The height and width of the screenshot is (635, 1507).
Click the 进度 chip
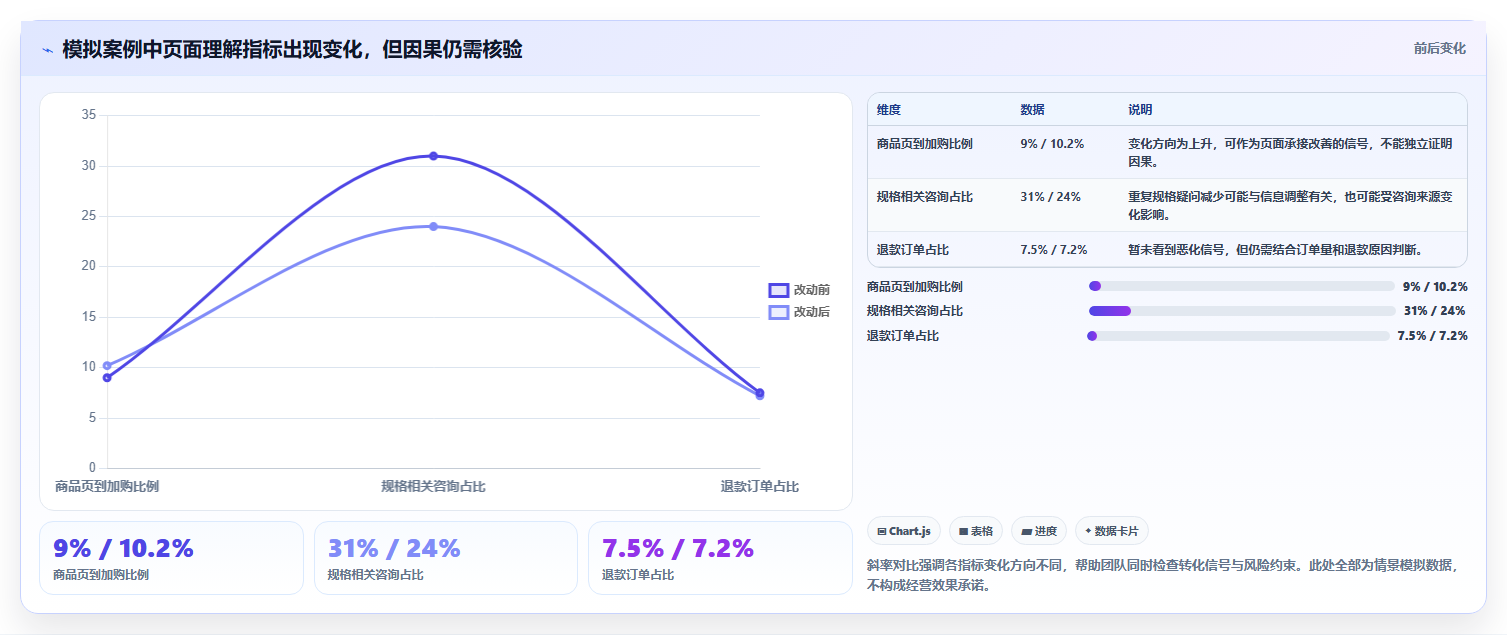pyautogui.click(x=1039, y=531)
